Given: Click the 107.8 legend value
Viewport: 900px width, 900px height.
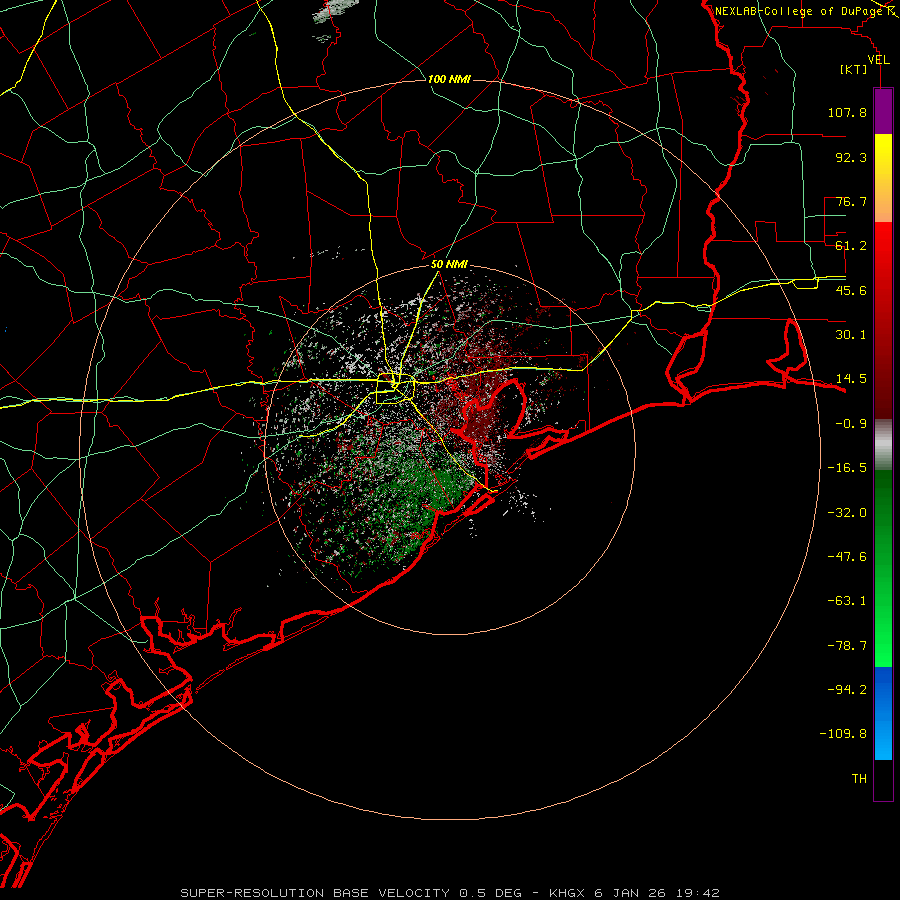Looking at the screenshot, I should [x=847, y=112].
